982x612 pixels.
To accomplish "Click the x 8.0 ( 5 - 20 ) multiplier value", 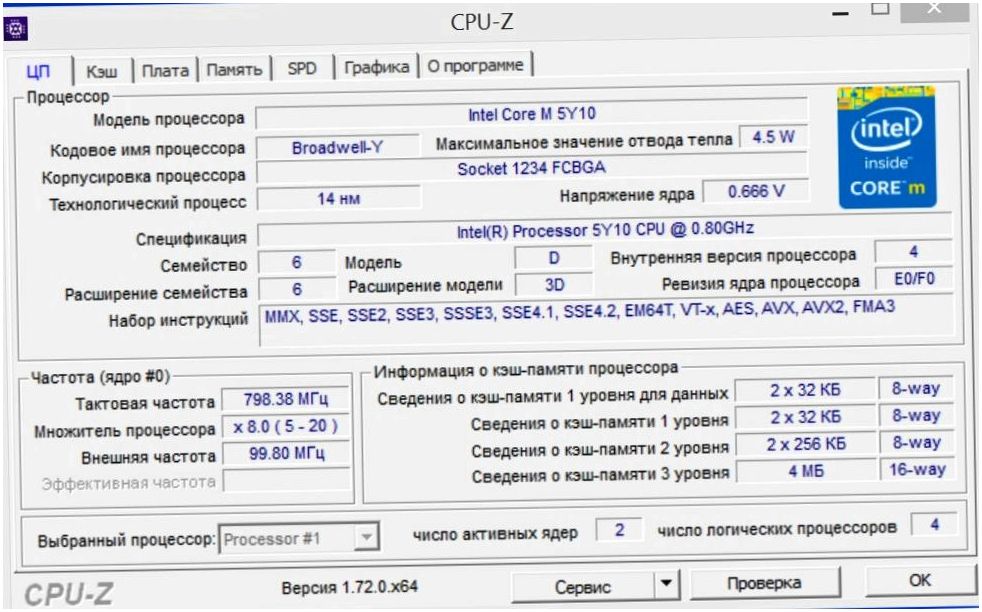I will point(286,427).
